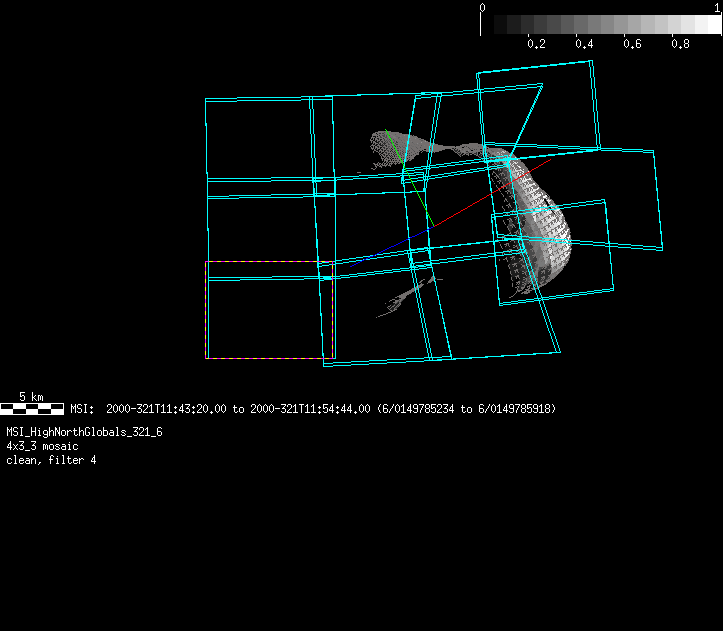Click the MSI end time 2000-321T11:54:44.00
This screenshot has height=631, width=723.
(x=309, y=409)
